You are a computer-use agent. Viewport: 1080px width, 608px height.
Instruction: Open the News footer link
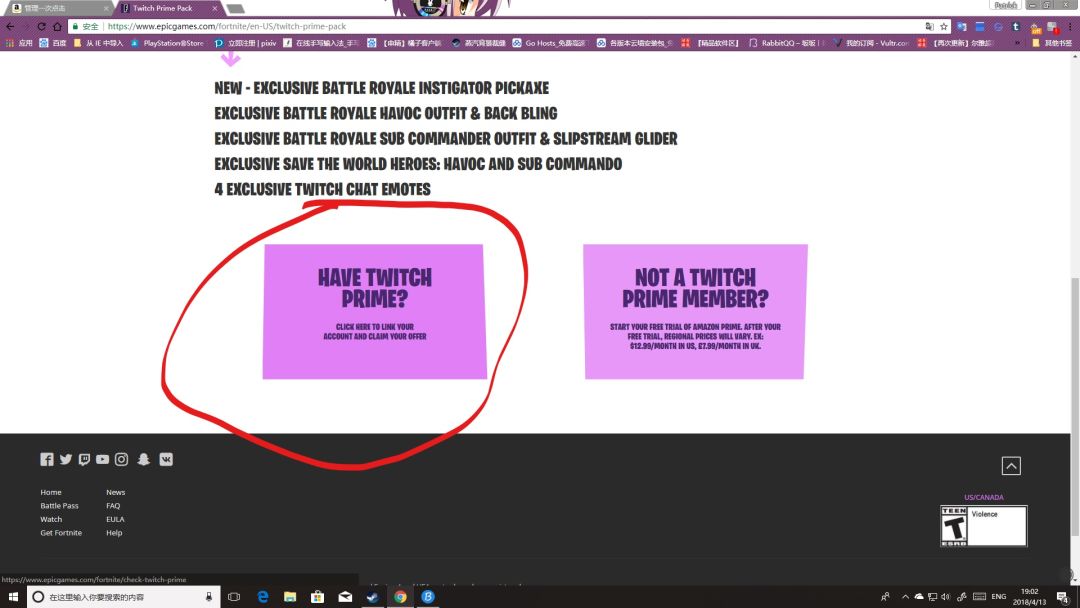[116, 492]
